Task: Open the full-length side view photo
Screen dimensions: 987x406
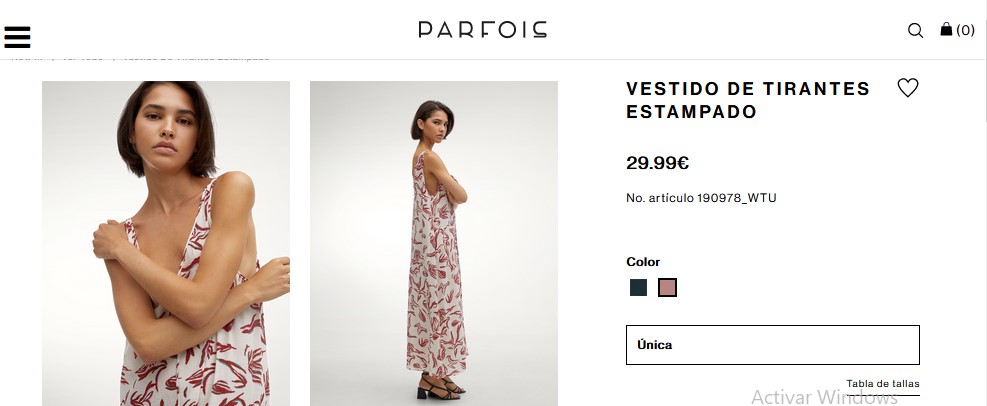Action: pyautogui.click(x=433, y=243)
